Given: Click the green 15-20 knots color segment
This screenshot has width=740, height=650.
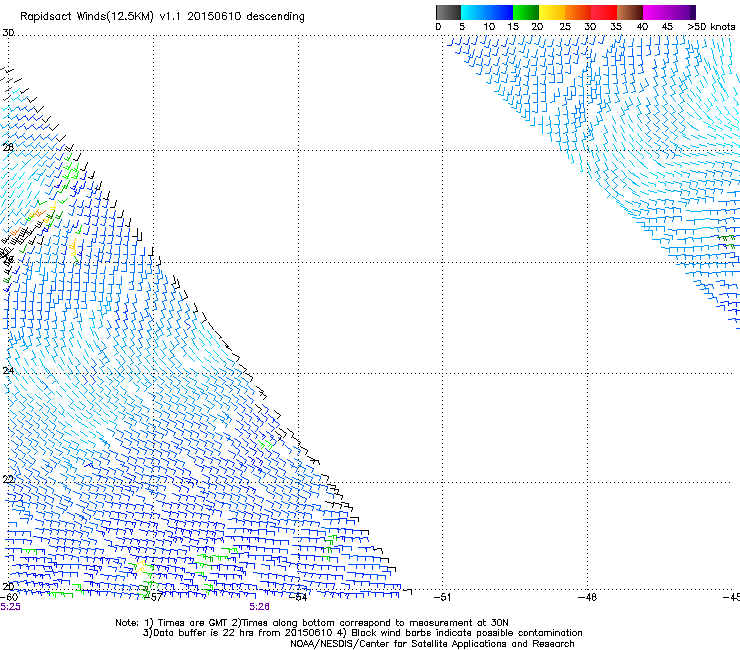Looking at the screenshot, I should click(x=526, y=12).
